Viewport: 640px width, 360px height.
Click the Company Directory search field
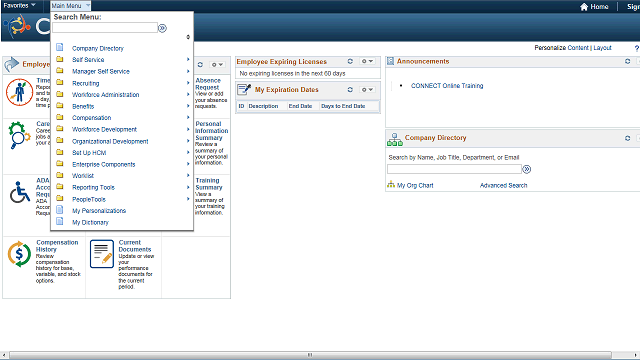pyautogui.click(x=454, y=169)
